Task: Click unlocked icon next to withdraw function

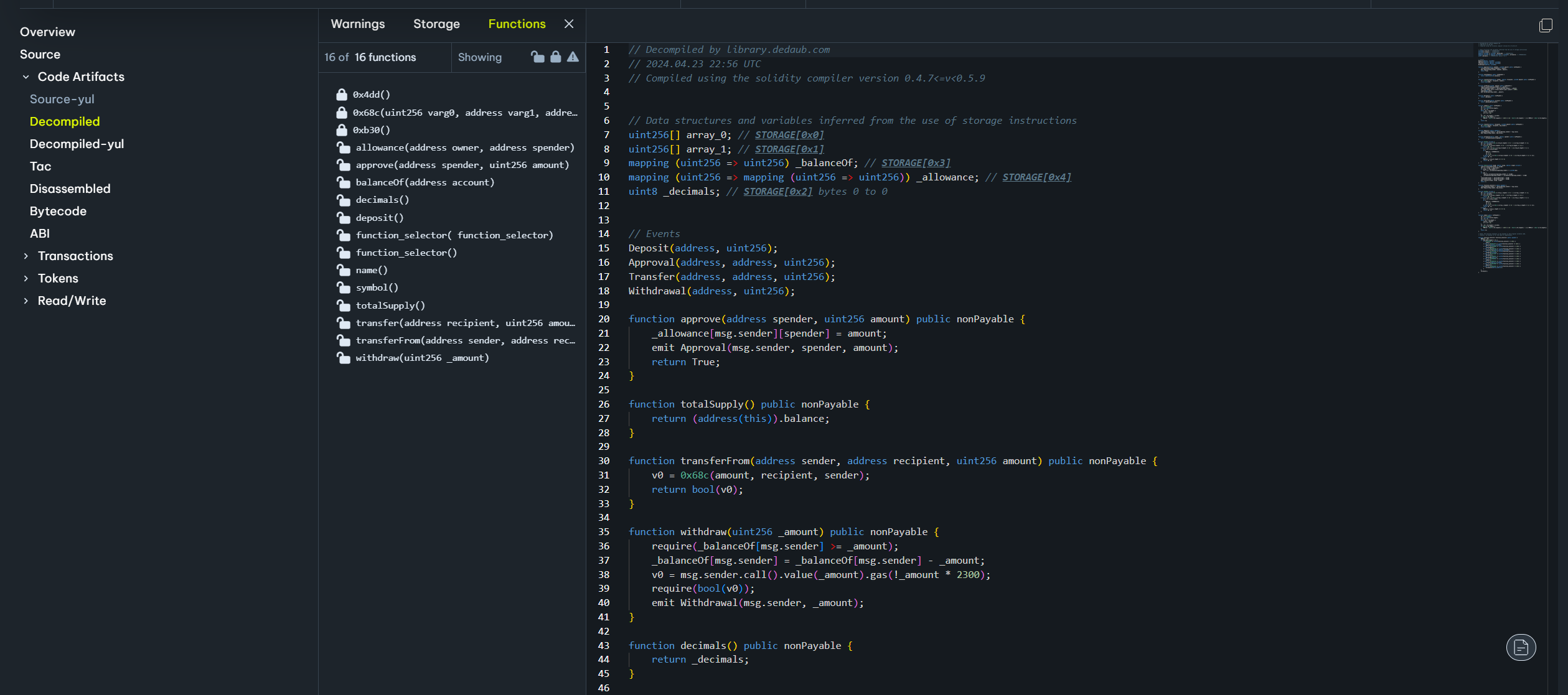Action: pos(343,358)
